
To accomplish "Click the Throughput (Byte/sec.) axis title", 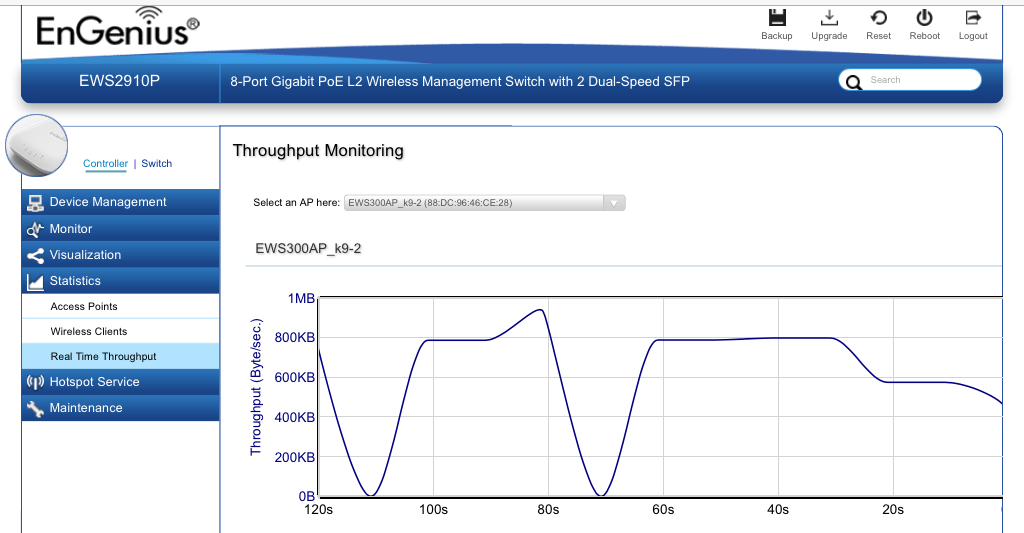I will click(x=256, y=387).
